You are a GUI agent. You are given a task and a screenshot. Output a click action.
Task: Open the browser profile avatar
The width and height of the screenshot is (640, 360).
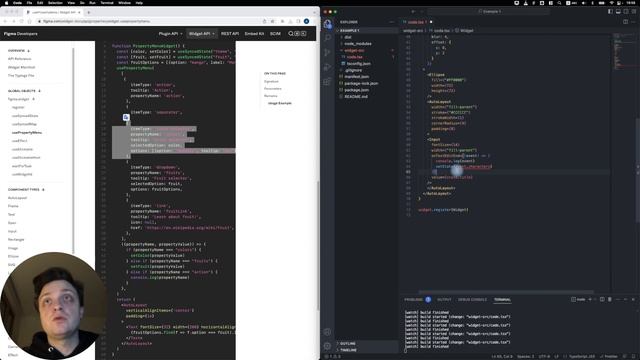[307, 21]
